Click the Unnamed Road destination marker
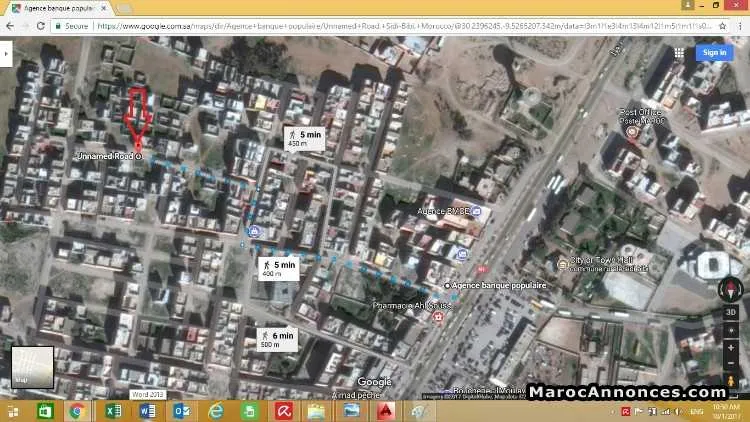Screen dimensions: 750x422 pos(138,155)
